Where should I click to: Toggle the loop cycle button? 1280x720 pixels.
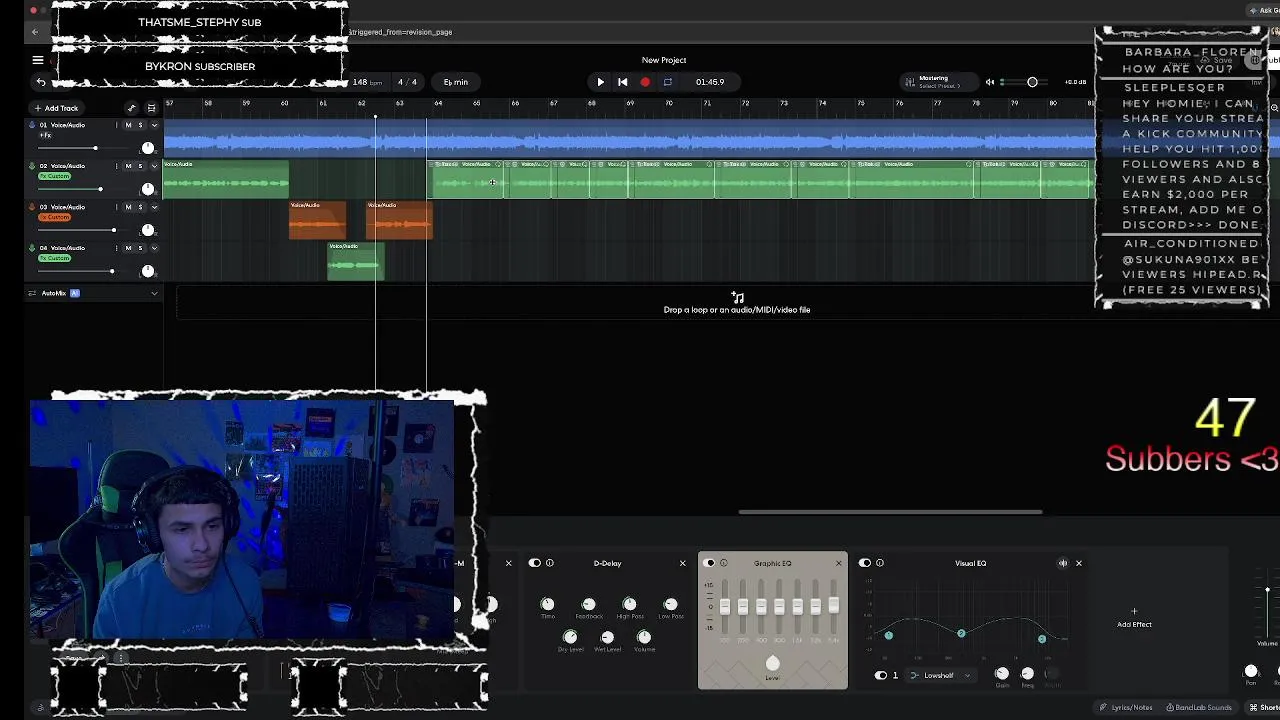[x=668, y=82]
